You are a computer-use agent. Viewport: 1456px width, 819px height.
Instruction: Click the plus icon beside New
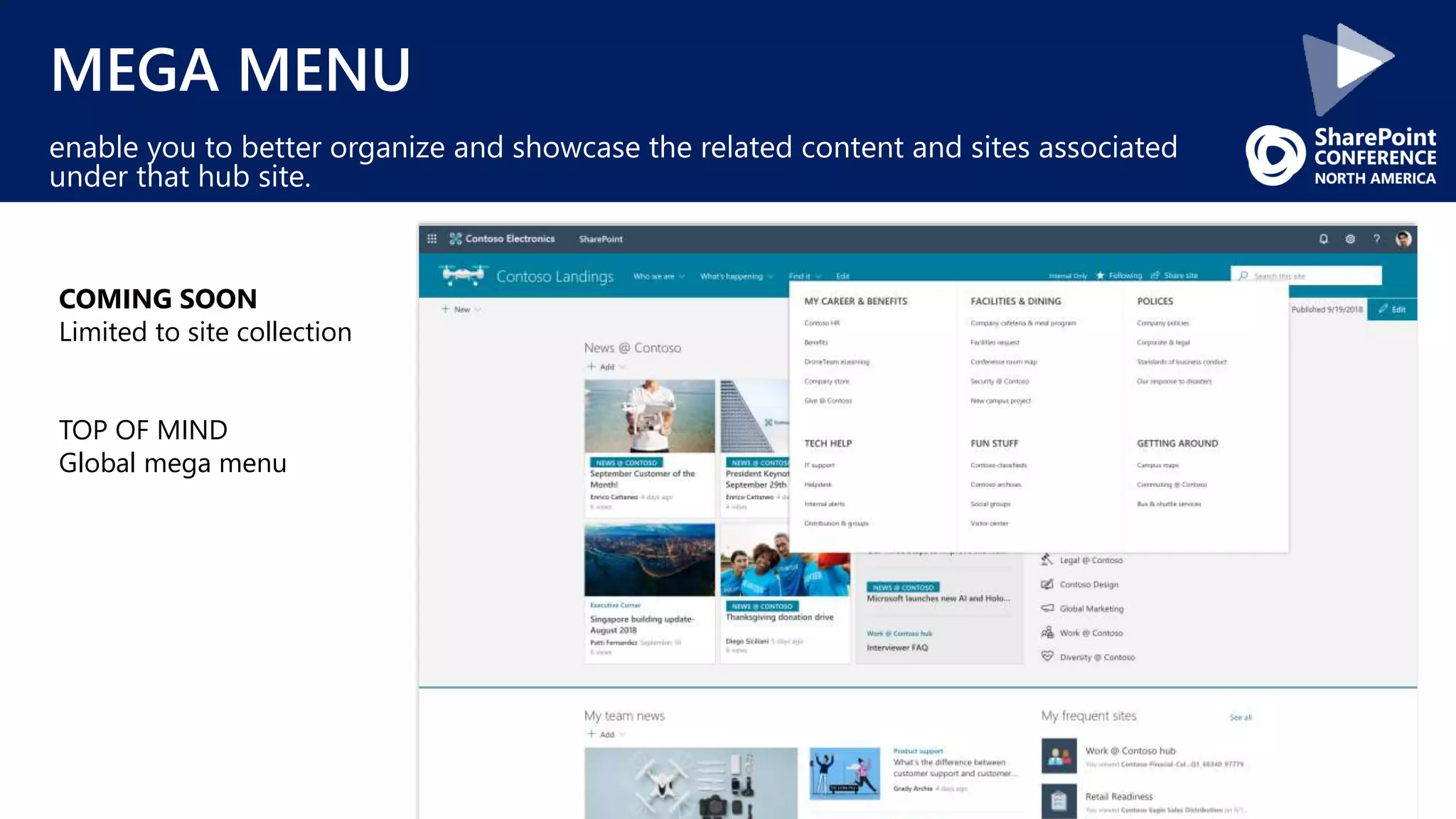tap(445, 309)
